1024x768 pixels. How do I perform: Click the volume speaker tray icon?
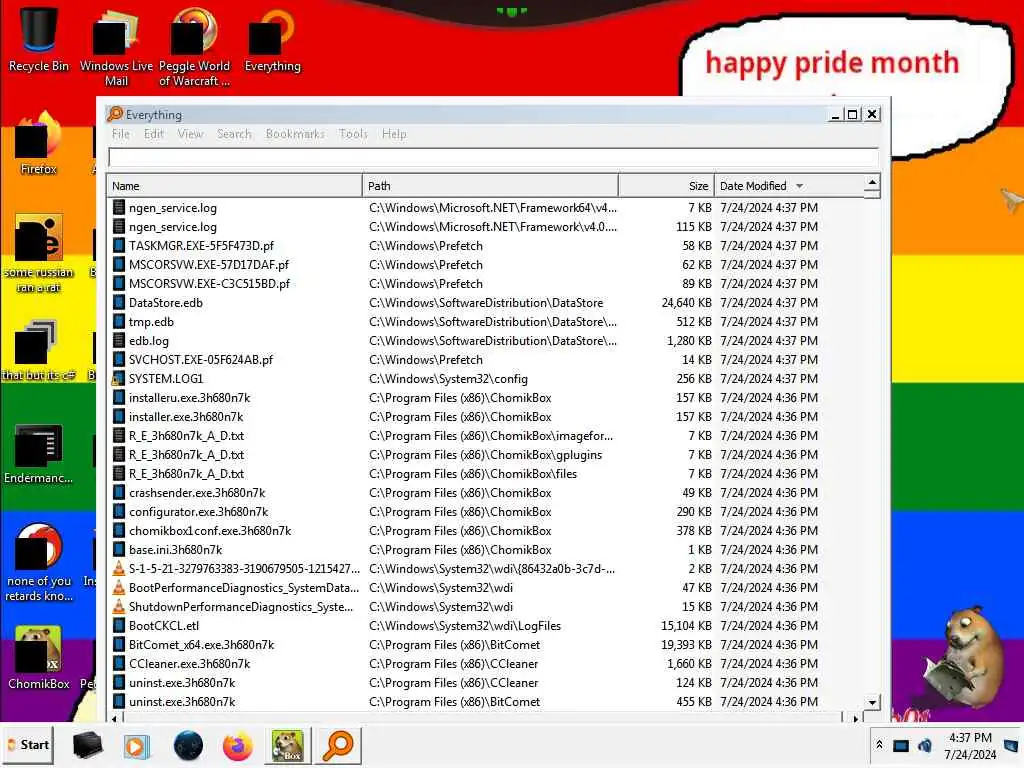pyautogui.click(x=925, y=745)
